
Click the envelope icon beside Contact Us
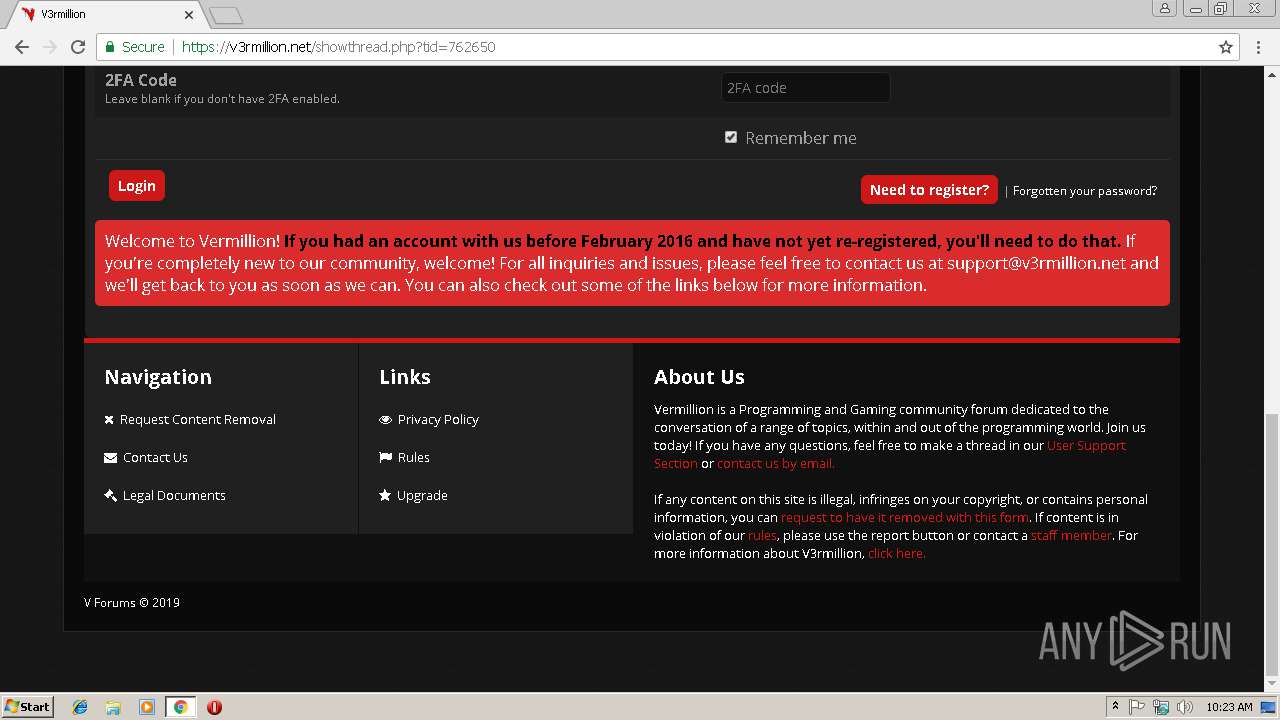[110, 458]
